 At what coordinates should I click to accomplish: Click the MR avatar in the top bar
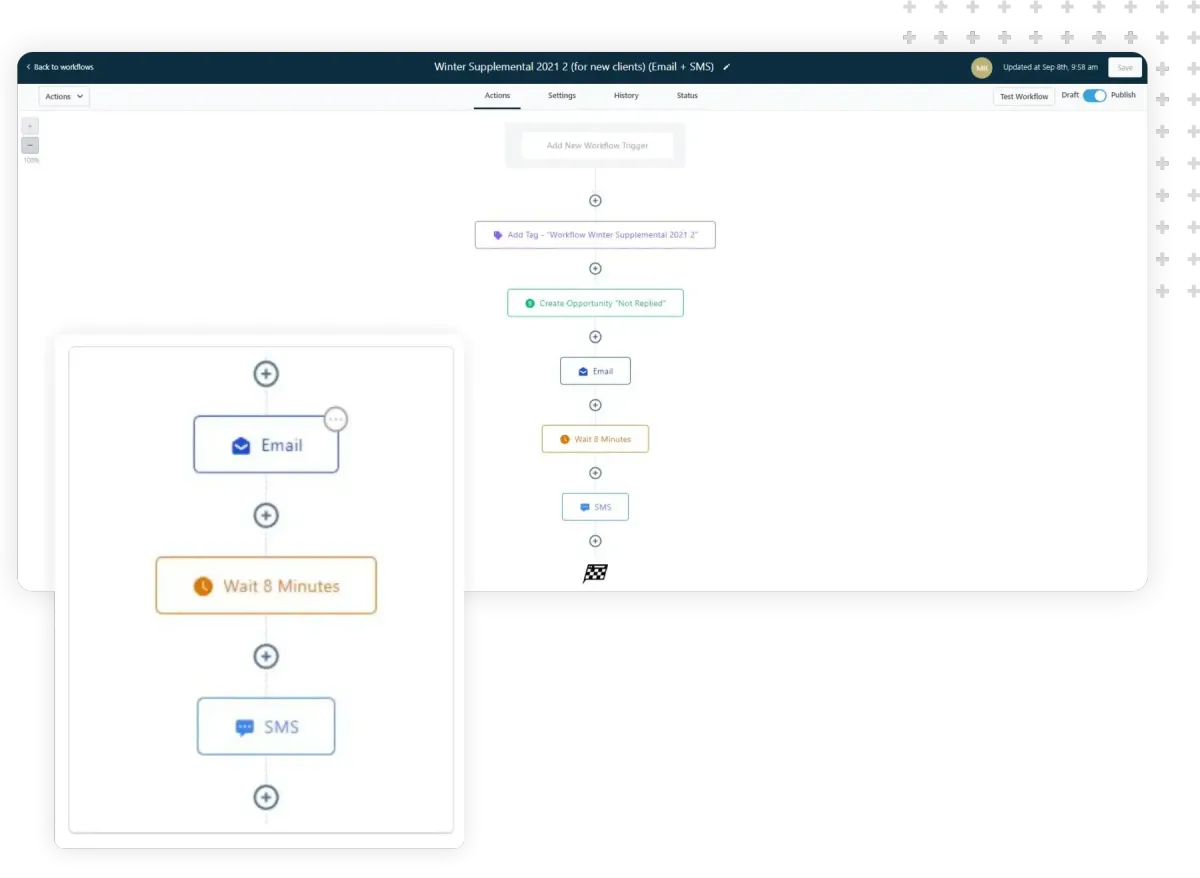point(981,67)
